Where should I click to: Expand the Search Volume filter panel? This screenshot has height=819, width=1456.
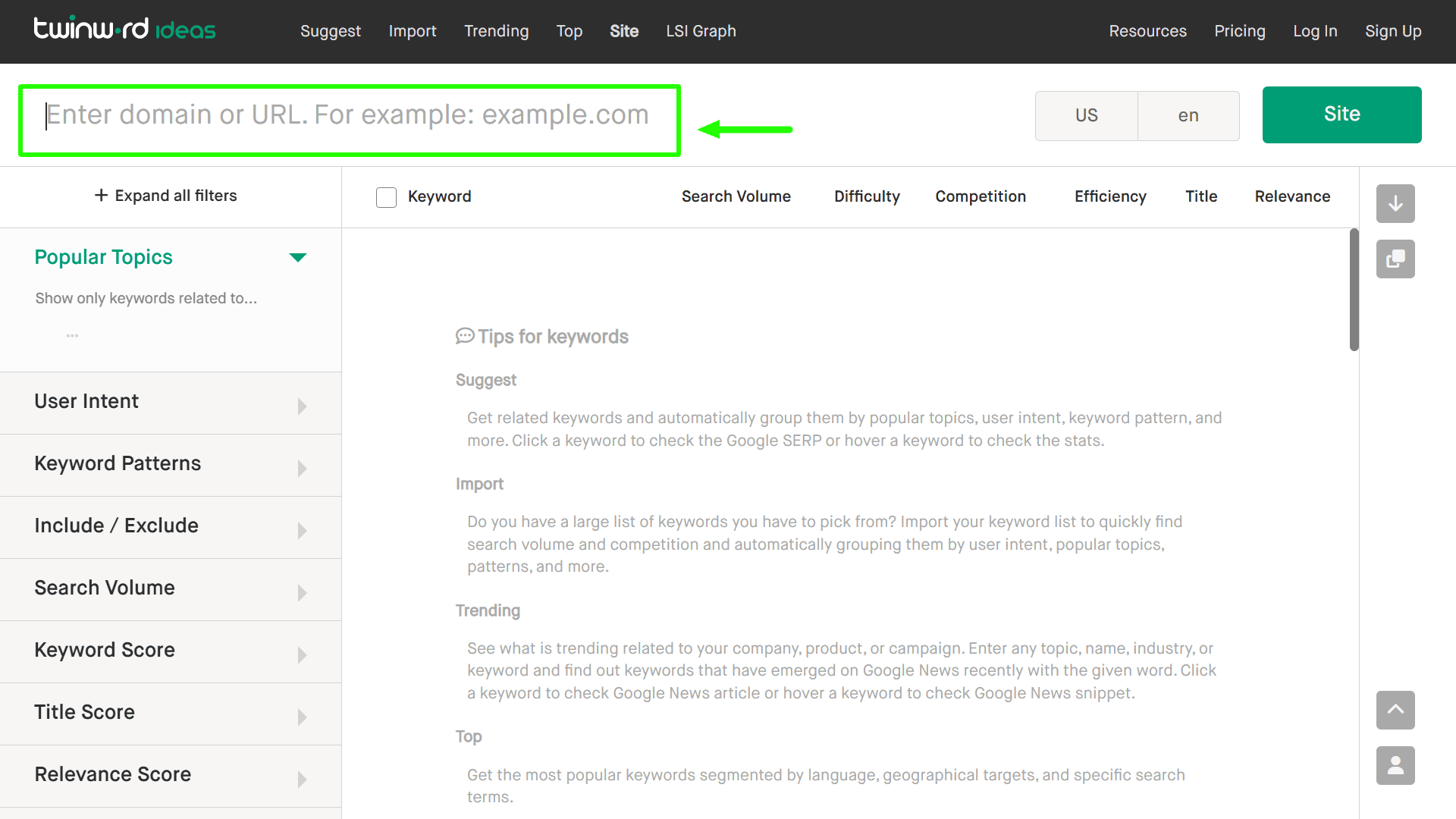pyautogui.click(x=171, y=589)
